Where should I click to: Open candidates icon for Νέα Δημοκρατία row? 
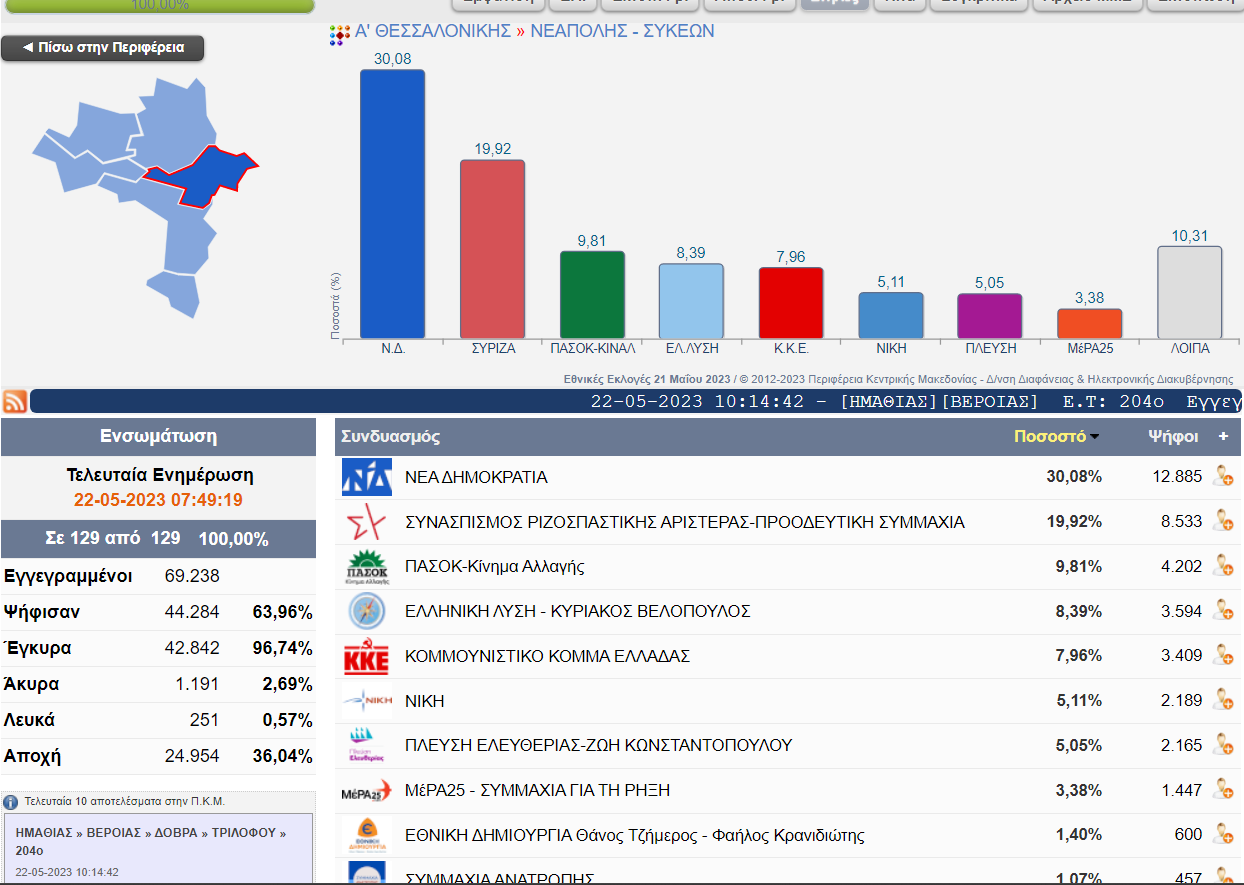pos(1222,477)
